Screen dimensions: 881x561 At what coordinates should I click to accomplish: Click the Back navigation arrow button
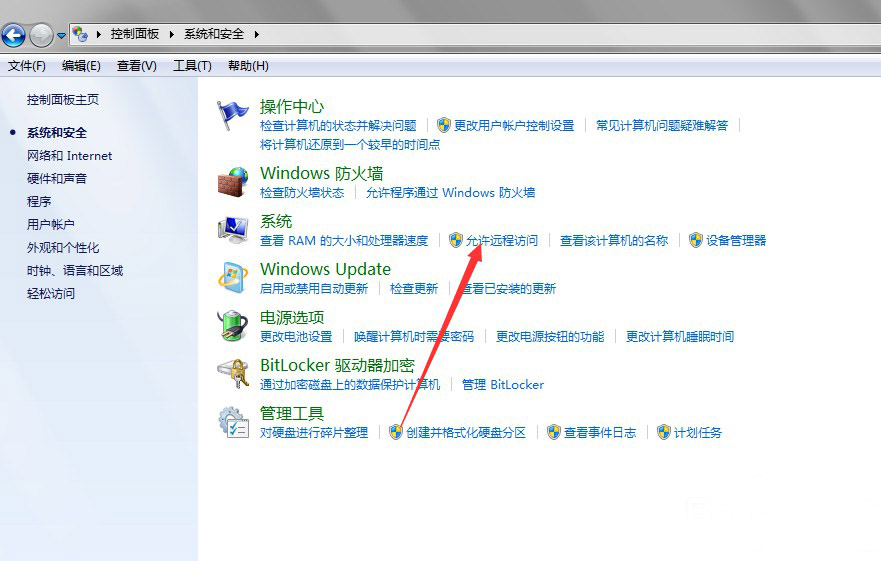[x=14, y=35]
